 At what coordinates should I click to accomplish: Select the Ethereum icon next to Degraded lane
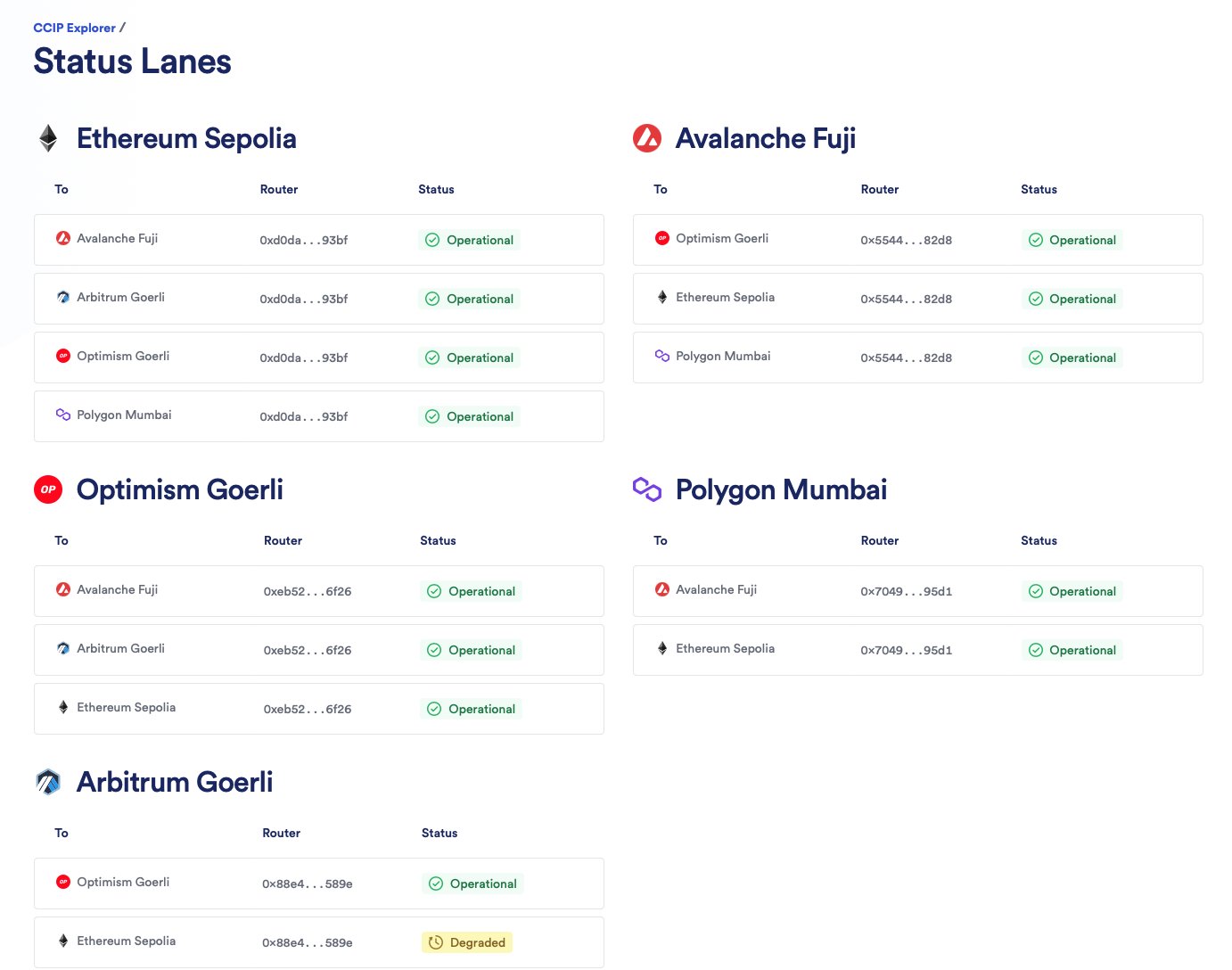coord(62,940)
